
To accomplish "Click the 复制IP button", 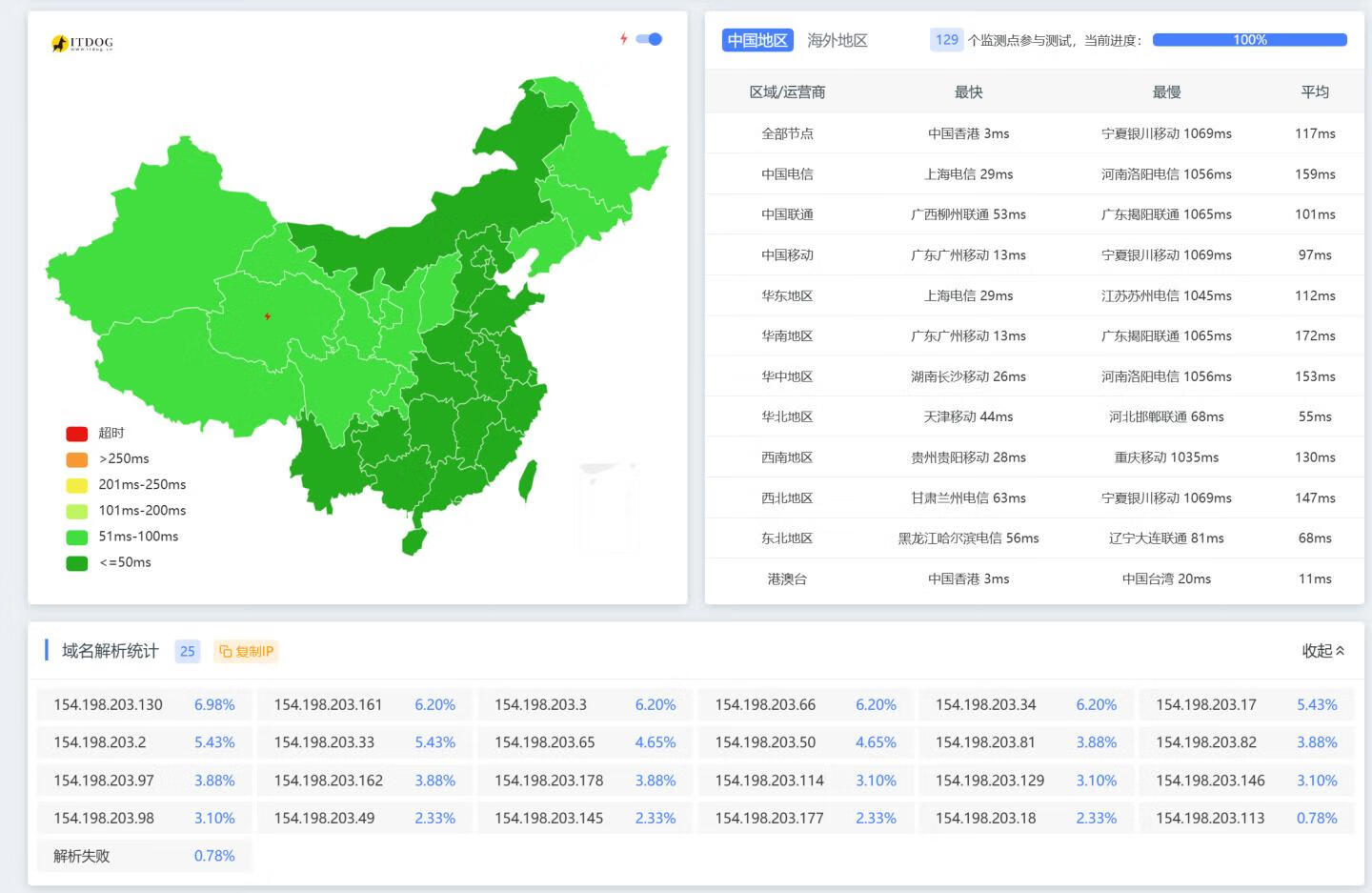I will [247, 651].
